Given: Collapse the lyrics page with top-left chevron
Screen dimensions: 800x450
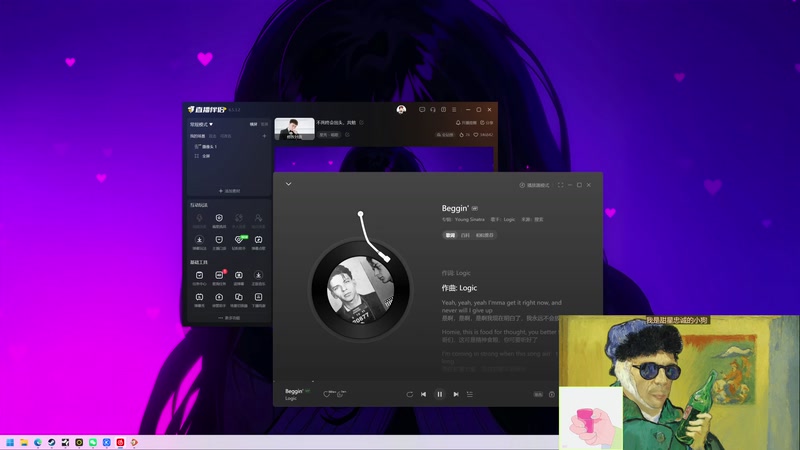Looking at the screenshot, I should pos(288,184).
